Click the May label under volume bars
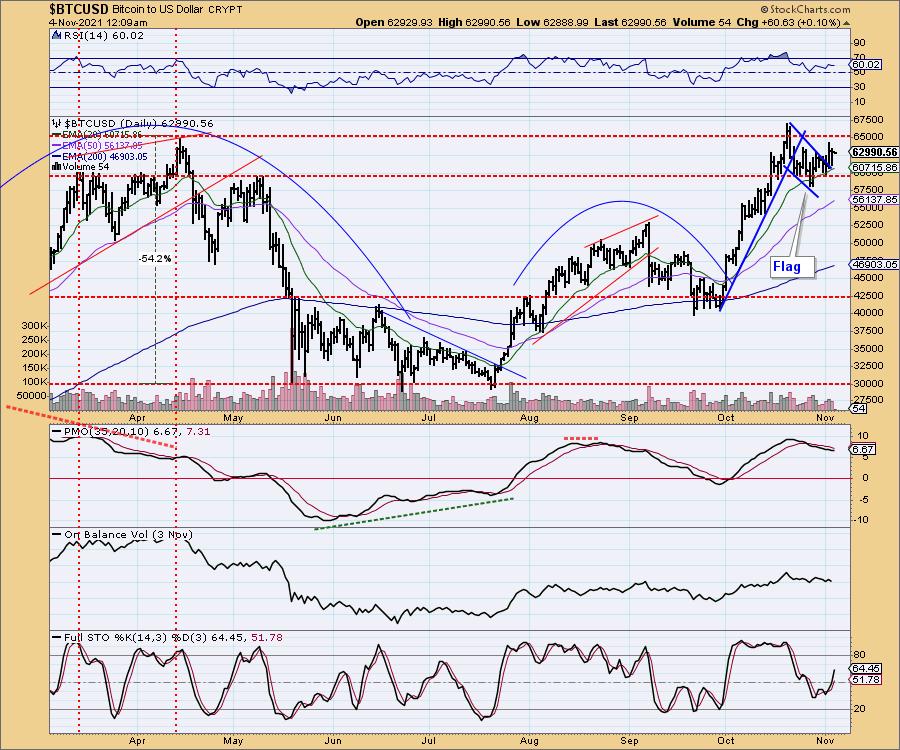This screenshot has width=900, height=750. coord(232,418)
